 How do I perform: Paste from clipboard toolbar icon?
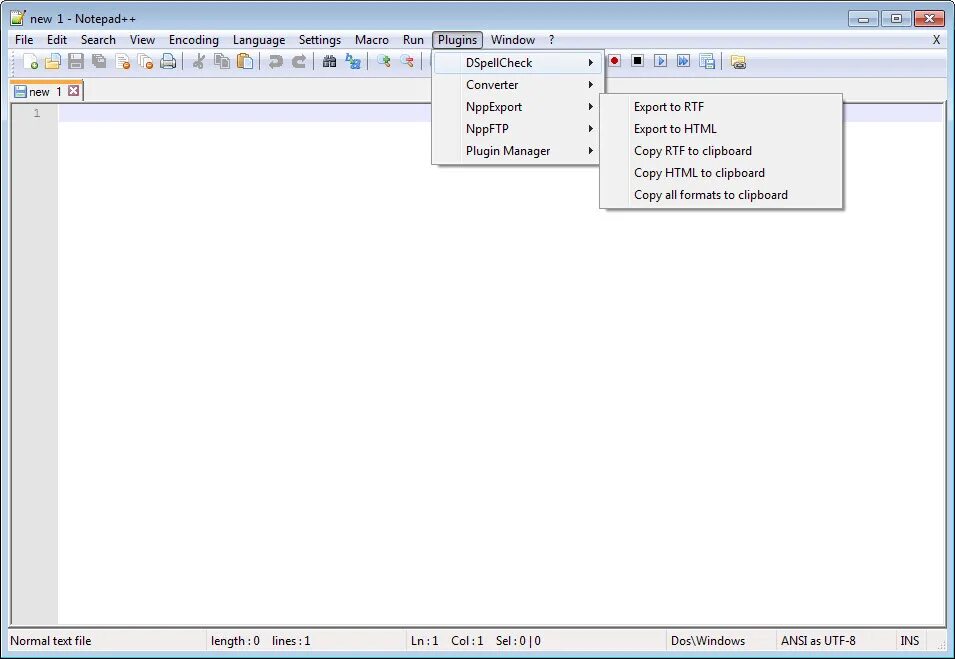point(245,62)
